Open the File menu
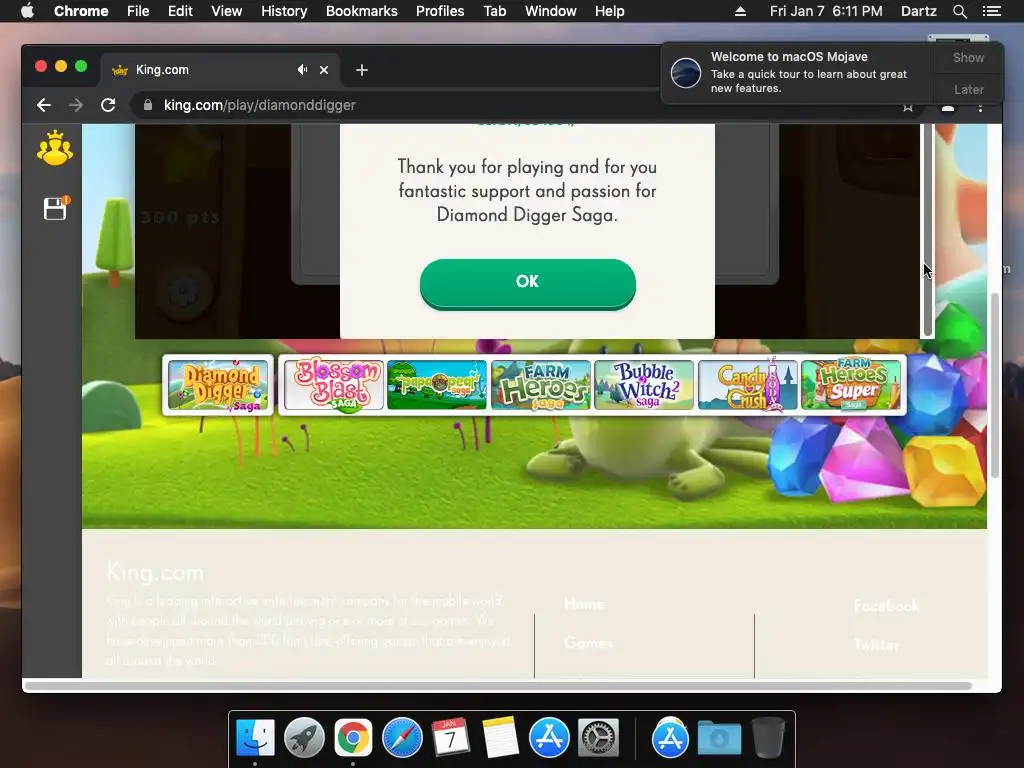1024x768 pixels. click(x=138, y=11)
